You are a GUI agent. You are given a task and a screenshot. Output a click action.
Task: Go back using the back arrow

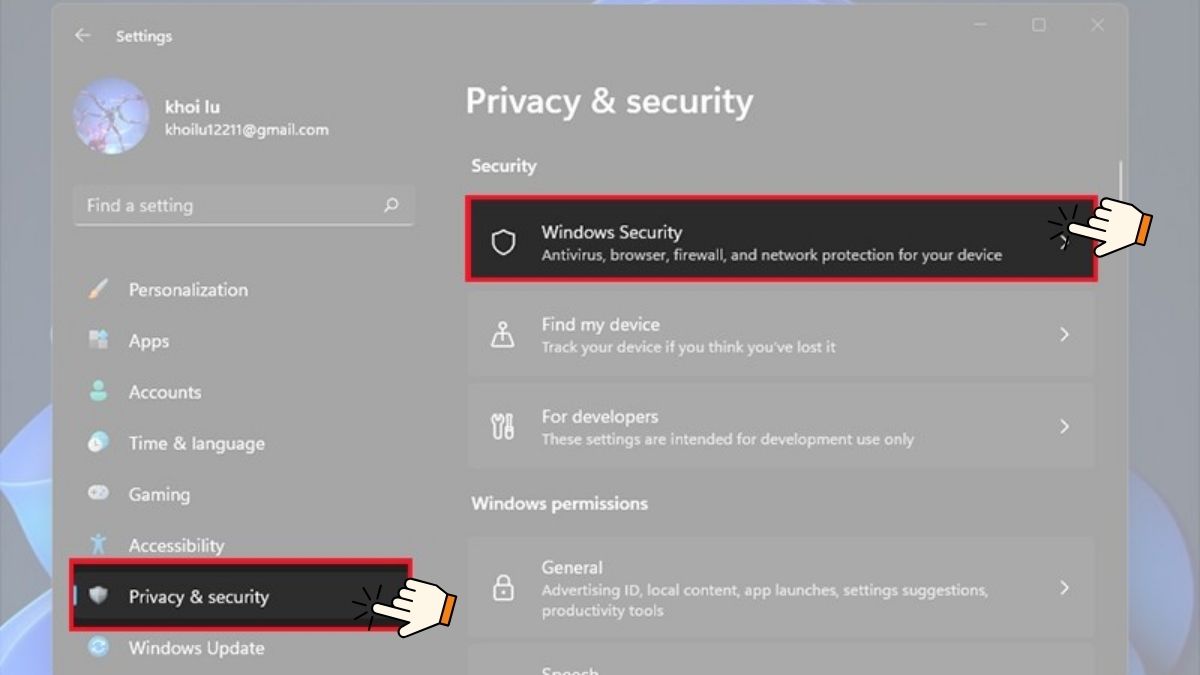coord(83,35)
